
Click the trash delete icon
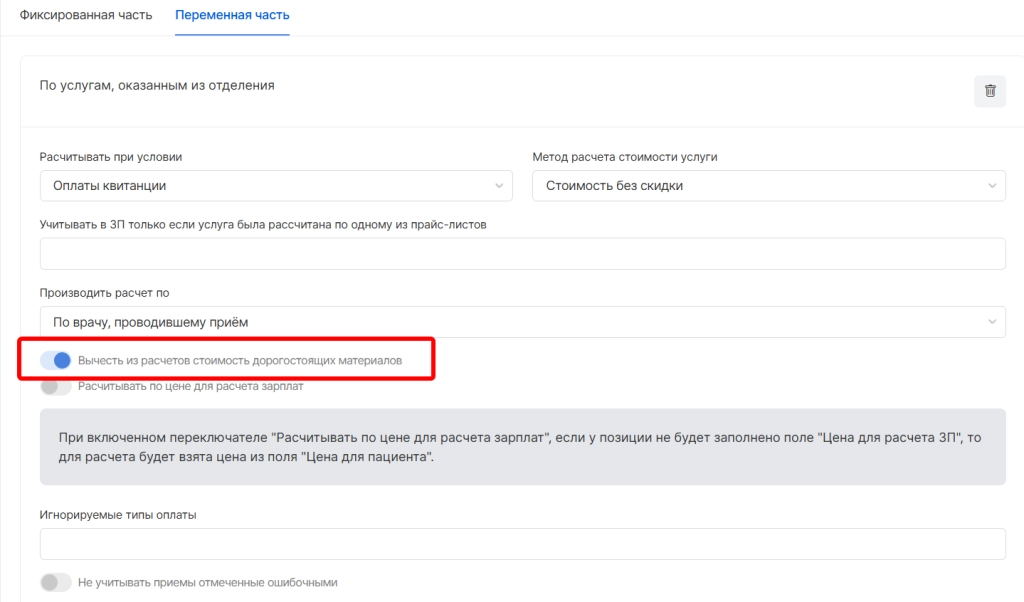pyautogui.click(x=990, y=91)
